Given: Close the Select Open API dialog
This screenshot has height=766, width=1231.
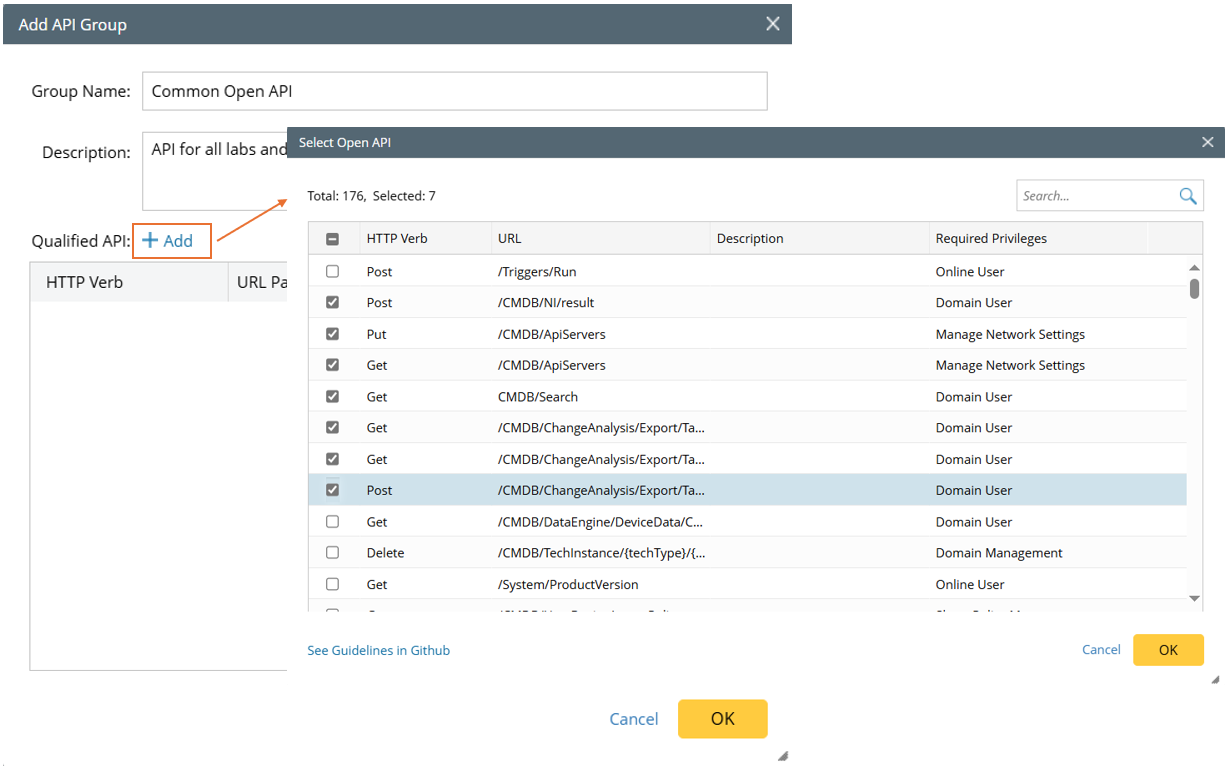Looking at the screenshot, I should point(1207,143).
